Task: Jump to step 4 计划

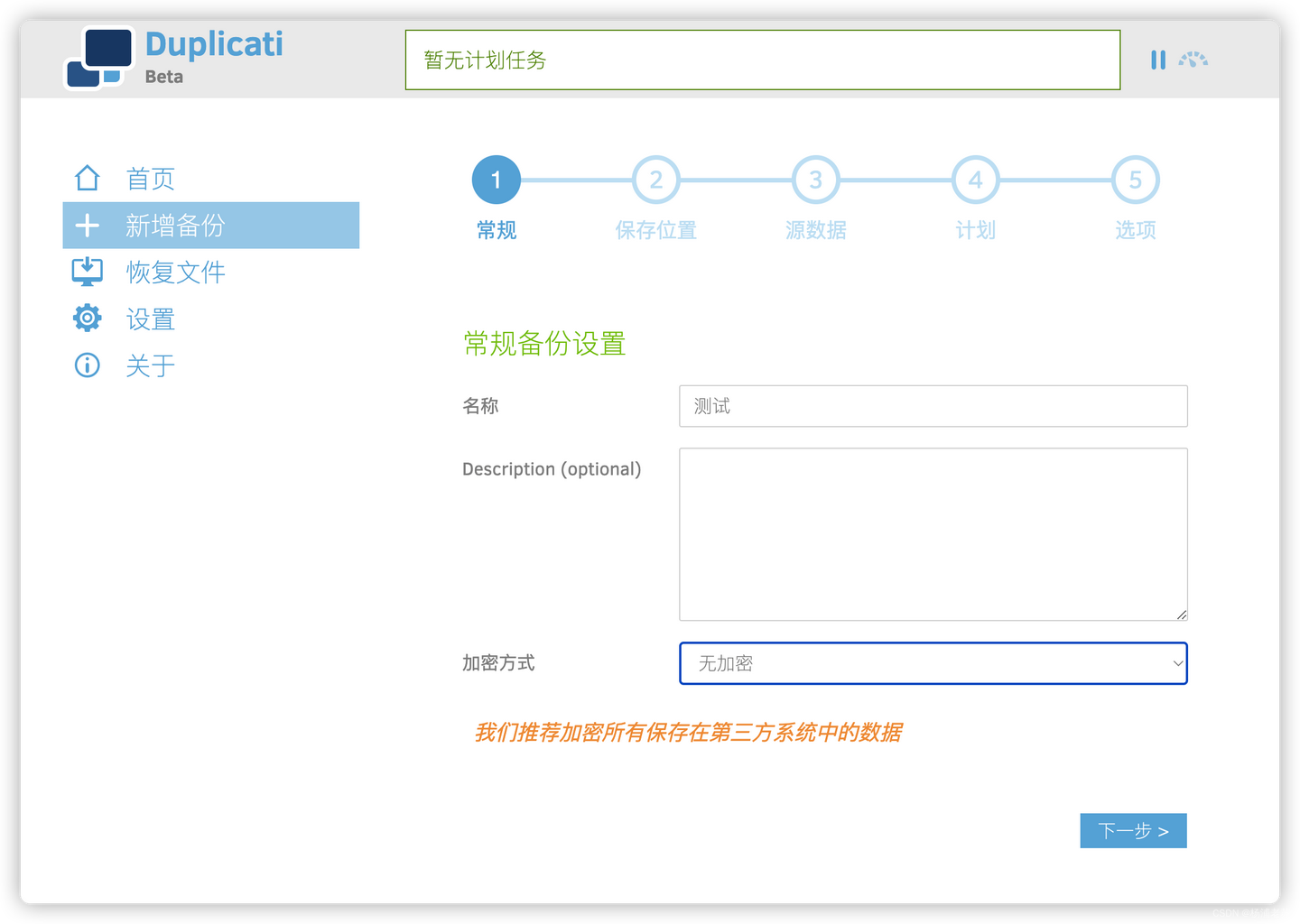Action: [x=975, y=179]
